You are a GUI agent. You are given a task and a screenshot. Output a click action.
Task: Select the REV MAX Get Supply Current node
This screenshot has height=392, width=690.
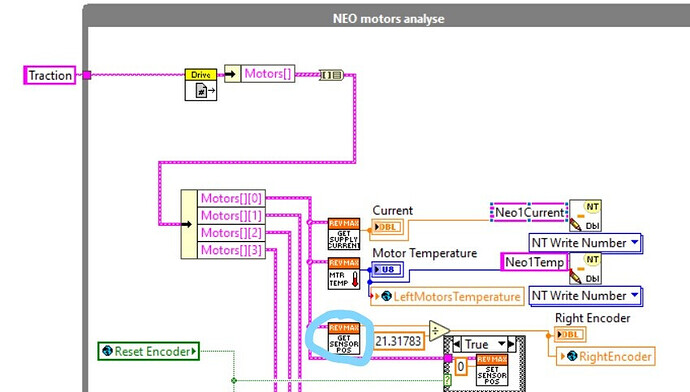[344, 234]
